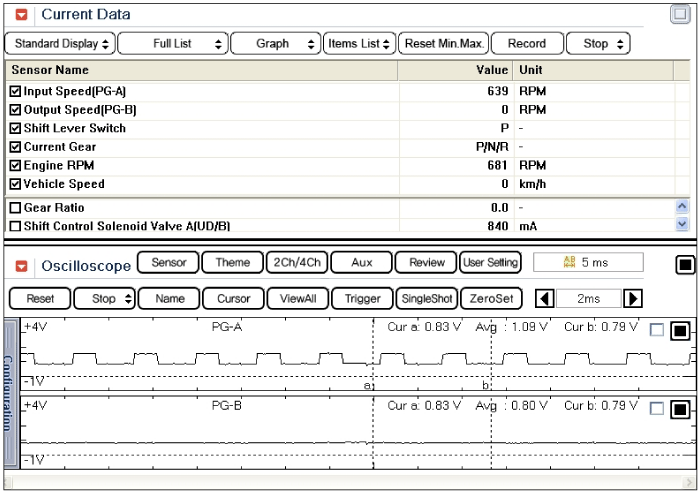Viewport: 700px width, 493px height.
Task: Click PG-B Avg 0.80 V reading
Action: (x=512, y=406)
